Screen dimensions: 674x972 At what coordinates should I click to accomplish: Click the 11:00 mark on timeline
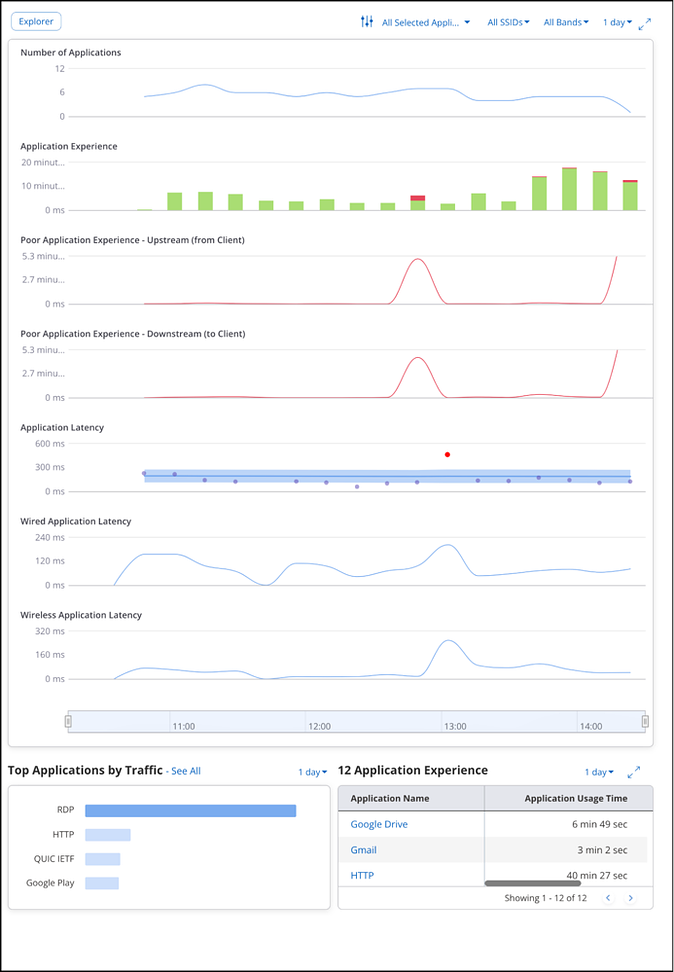coord(184,726)
